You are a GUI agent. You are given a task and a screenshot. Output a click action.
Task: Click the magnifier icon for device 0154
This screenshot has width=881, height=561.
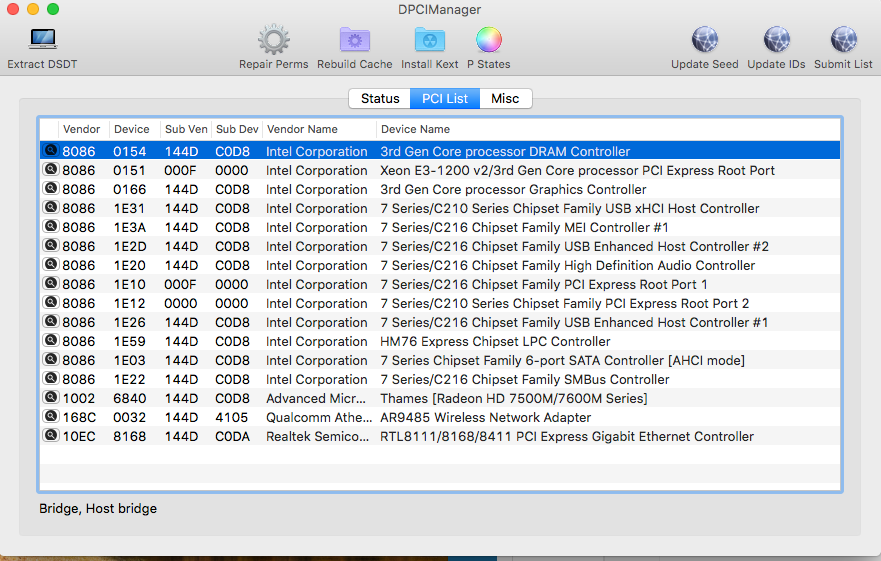coord(51,150)
